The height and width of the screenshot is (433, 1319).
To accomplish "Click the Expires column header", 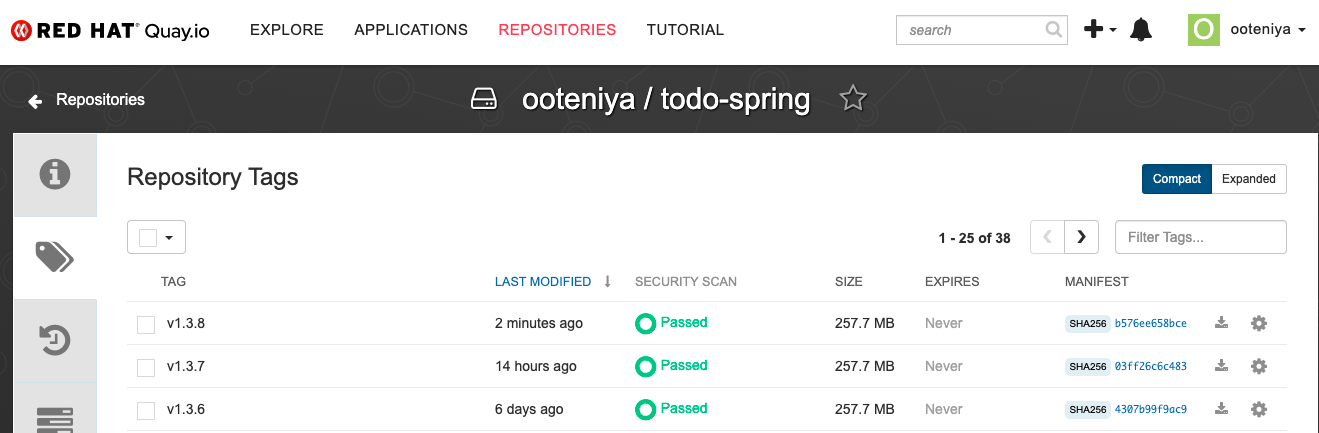I will 952,282.
